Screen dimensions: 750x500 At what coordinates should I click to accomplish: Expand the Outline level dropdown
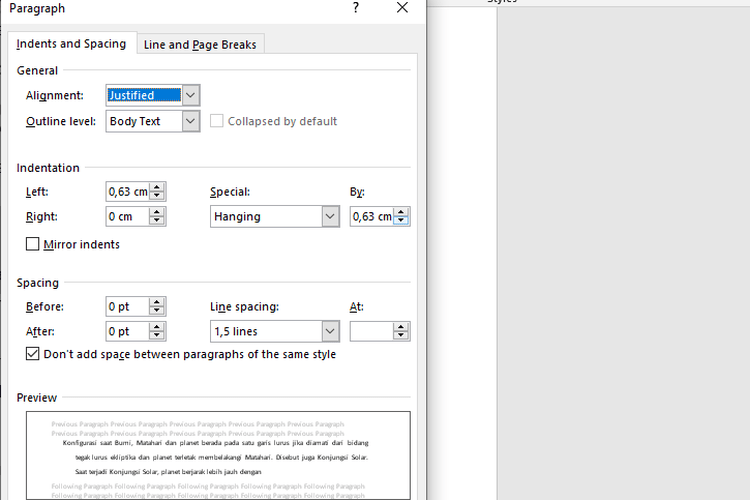coord(190,121)
